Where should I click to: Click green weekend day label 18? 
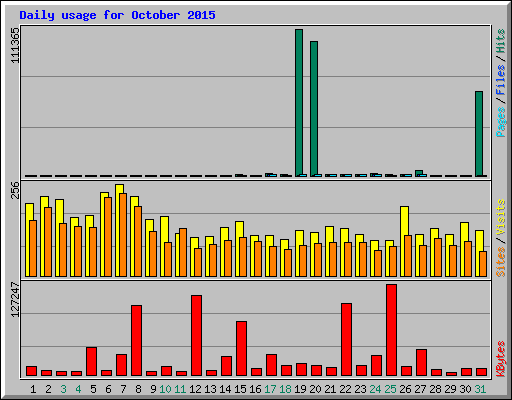[285, 389]
